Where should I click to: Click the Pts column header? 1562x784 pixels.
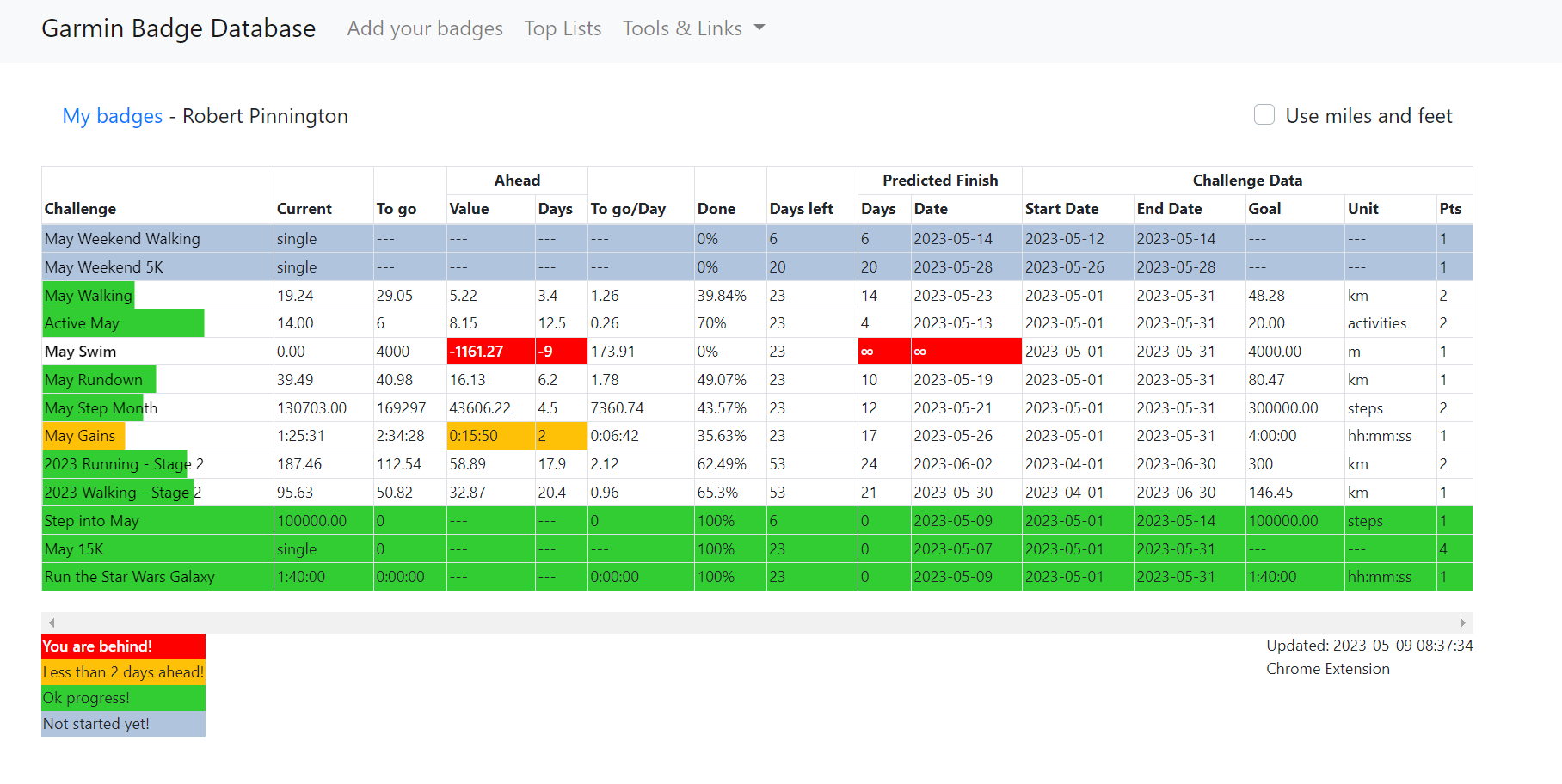(1450, 209)
